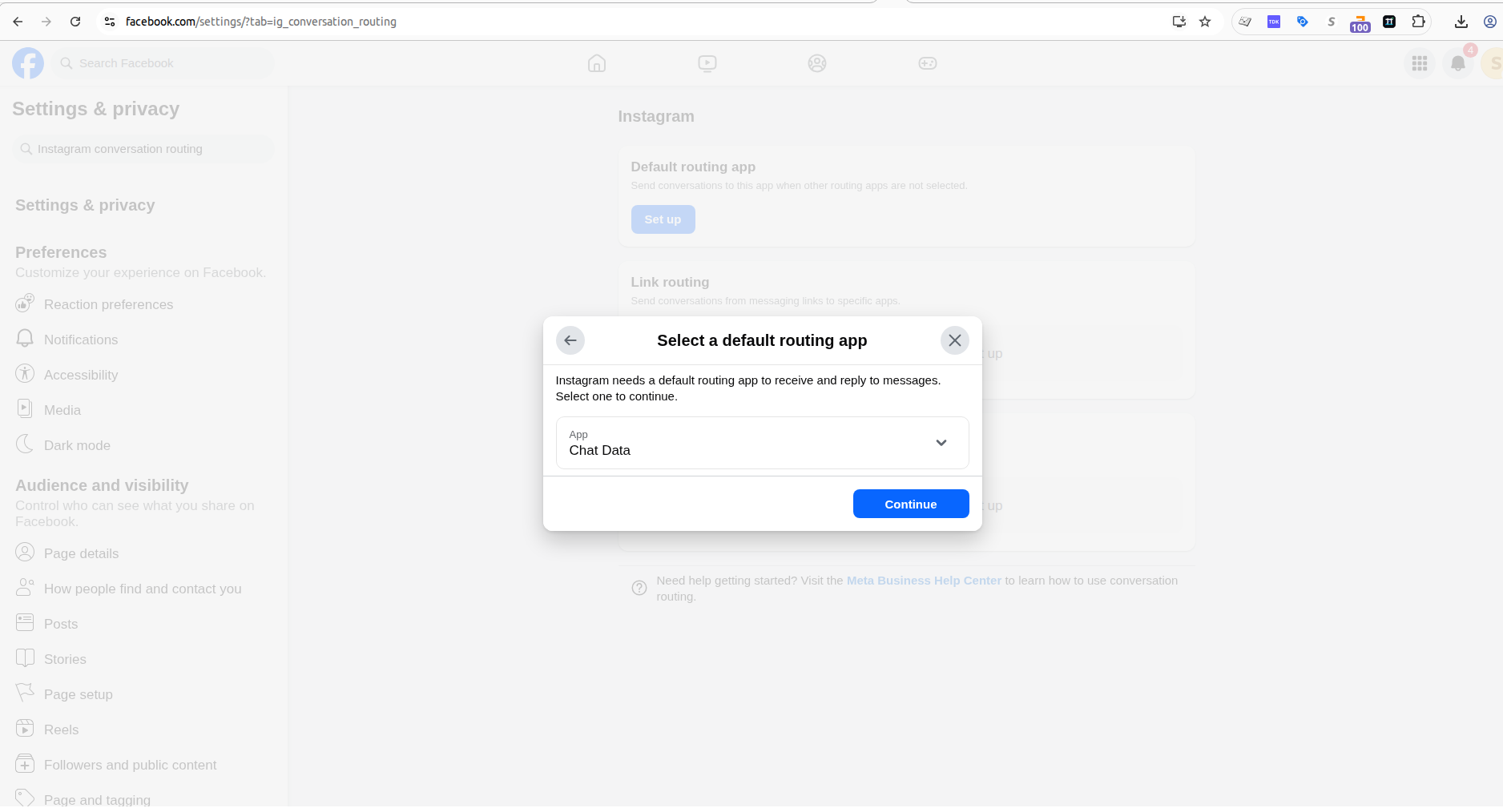Click the S extension icon

tap(1332, 22)
